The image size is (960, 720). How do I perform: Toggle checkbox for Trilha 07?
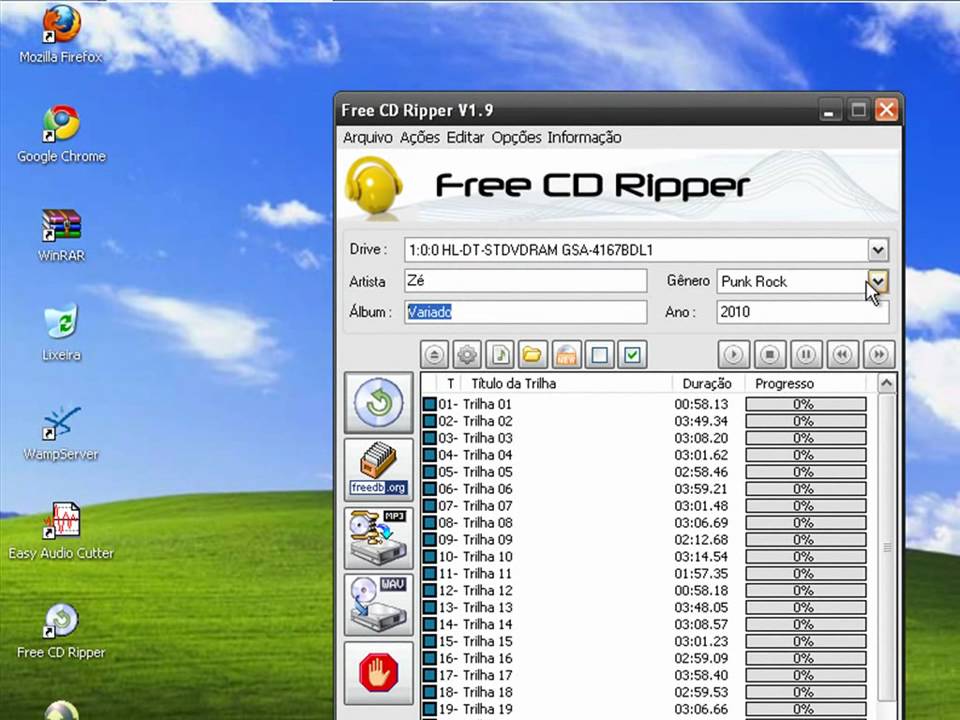pyautogui.click(x=430, y=506)
